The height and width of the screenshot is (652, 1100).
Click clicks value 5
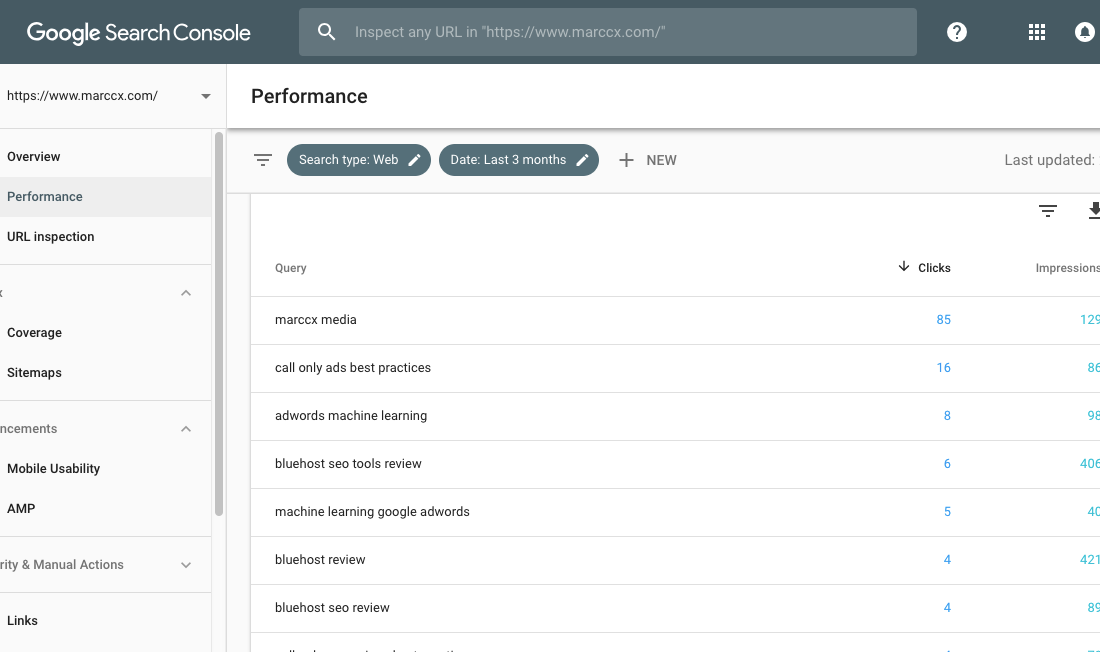tap(947, 512)
